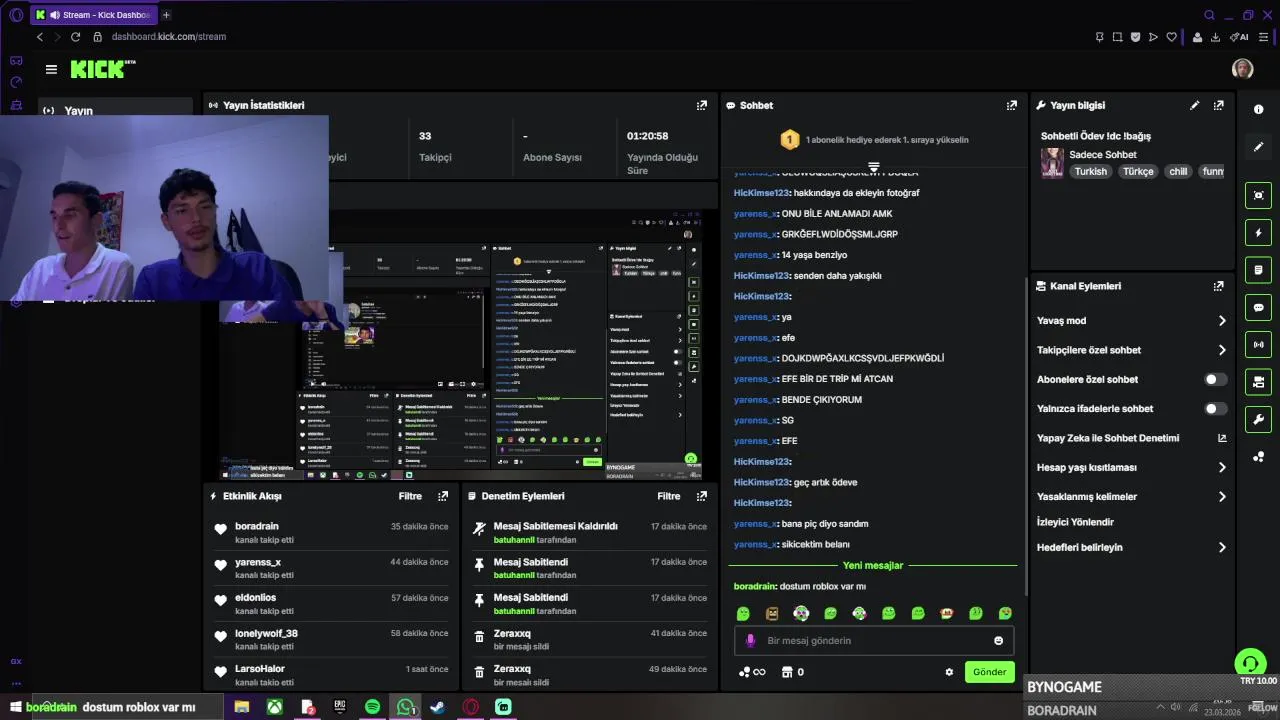Click the Turkish tag chip
Viewport: 1280px width, 720px height.
pyautogui.click(x=1091, y=171)
